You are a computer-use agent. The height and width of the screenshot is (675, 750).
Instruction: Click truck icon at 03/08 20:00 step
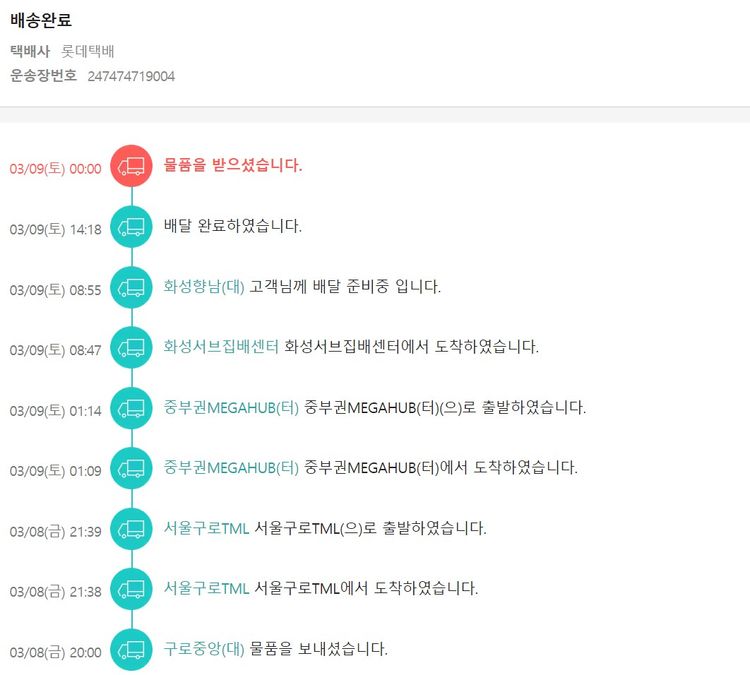[x=131, y=650]
